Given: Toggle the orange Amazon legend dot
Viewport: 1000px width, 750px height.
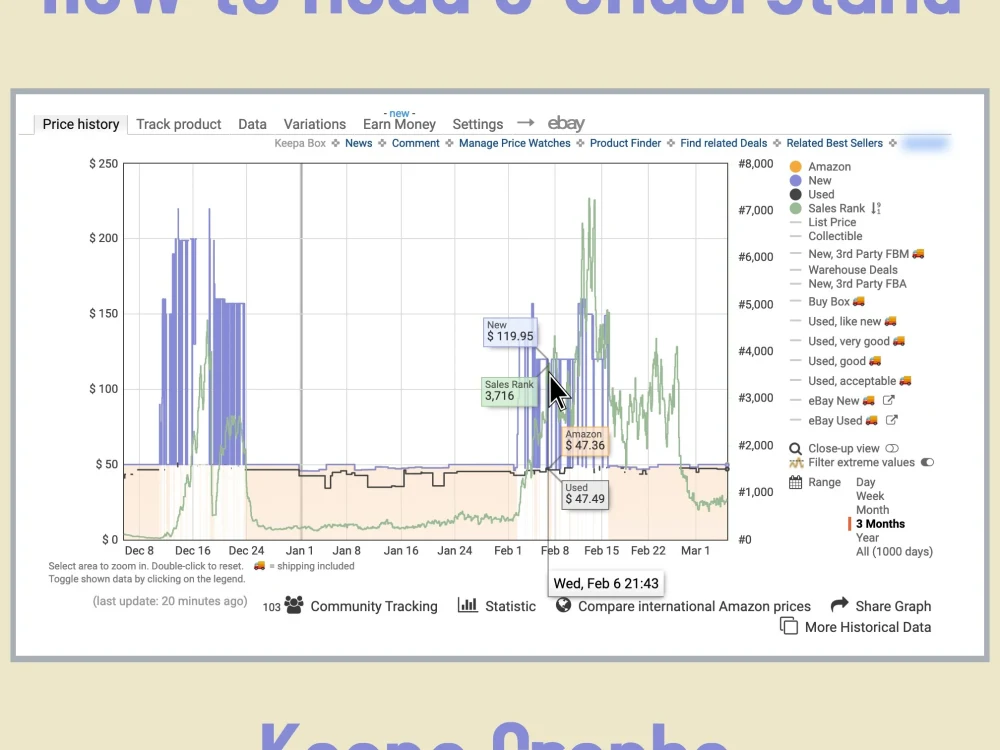Looking at the screenshot, I should coord(795,166).
